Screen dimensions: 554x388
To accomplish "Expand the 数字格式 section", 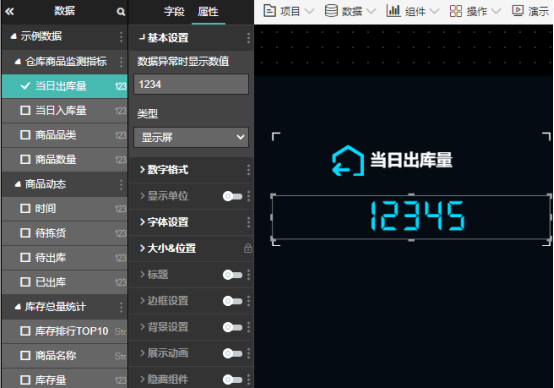I will click(142, 170).
